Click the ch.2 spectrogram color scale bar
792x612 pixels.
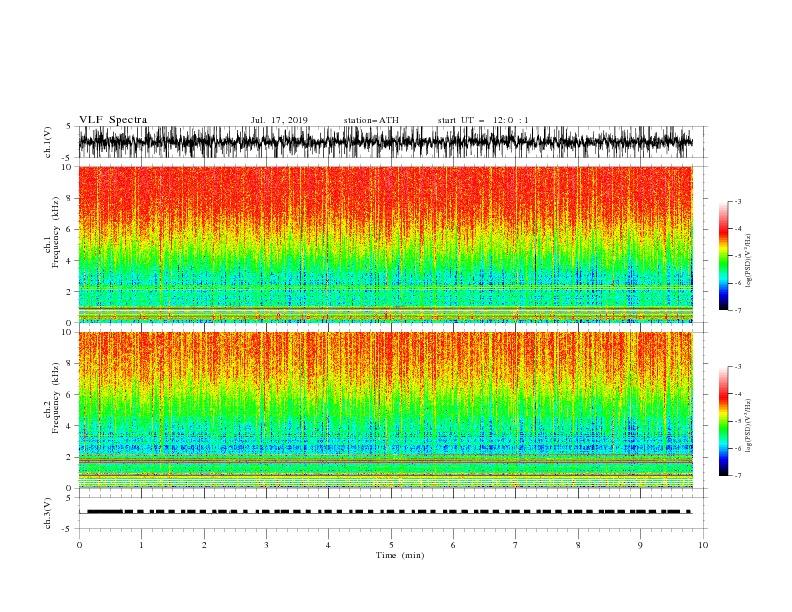point(723,421)
